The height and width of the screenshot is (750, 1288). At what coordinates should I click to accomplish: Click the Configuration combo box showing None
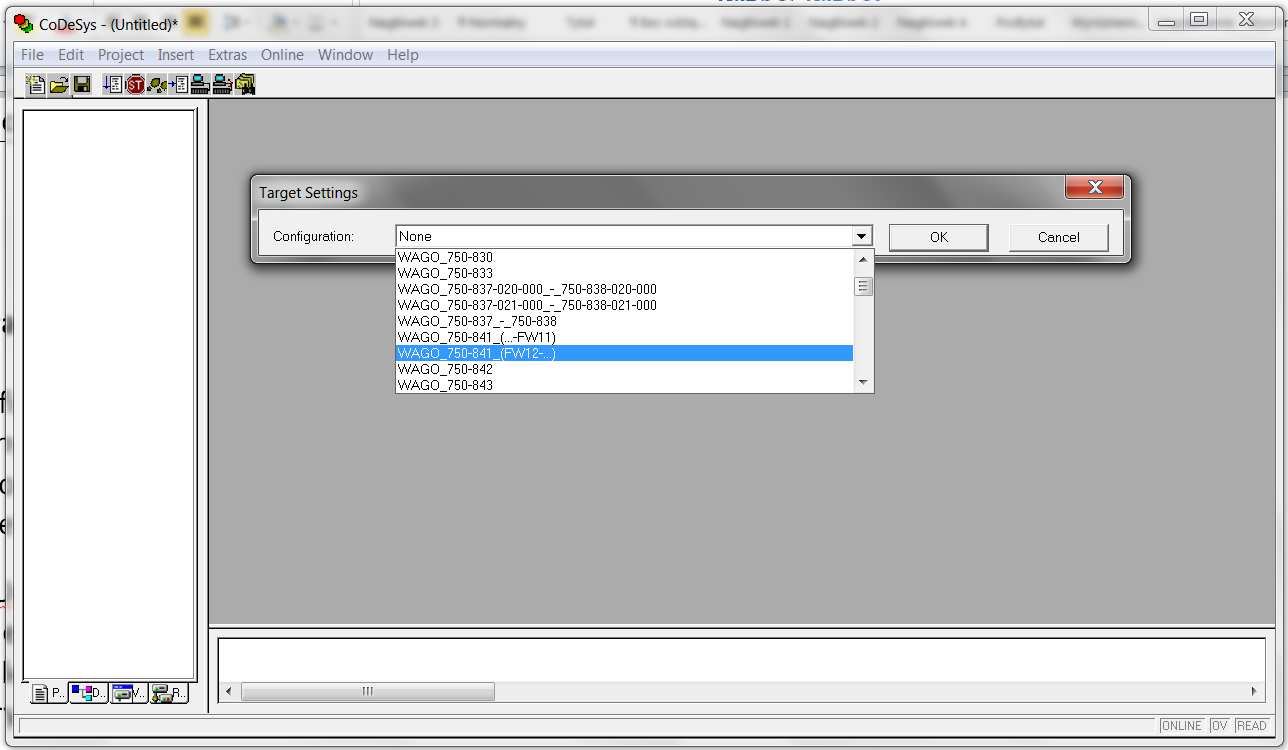(x=634, y=237)
